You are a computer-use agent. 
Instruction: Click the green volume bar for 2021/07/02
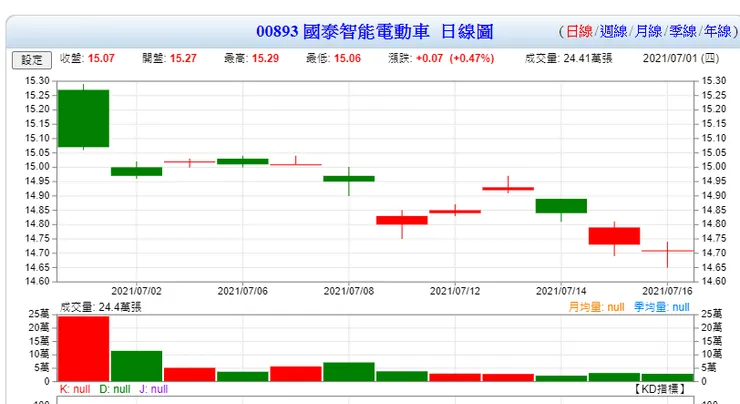136,366
